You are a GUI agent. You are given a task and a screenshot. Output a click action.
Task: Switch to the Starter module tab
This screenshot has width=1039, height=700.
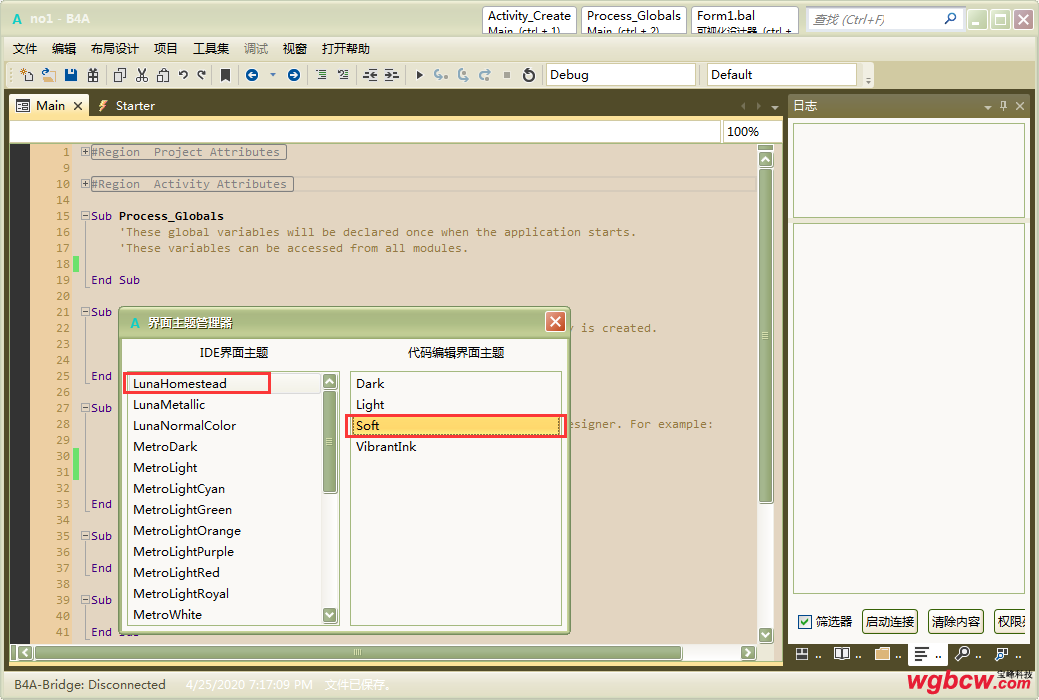127,106
